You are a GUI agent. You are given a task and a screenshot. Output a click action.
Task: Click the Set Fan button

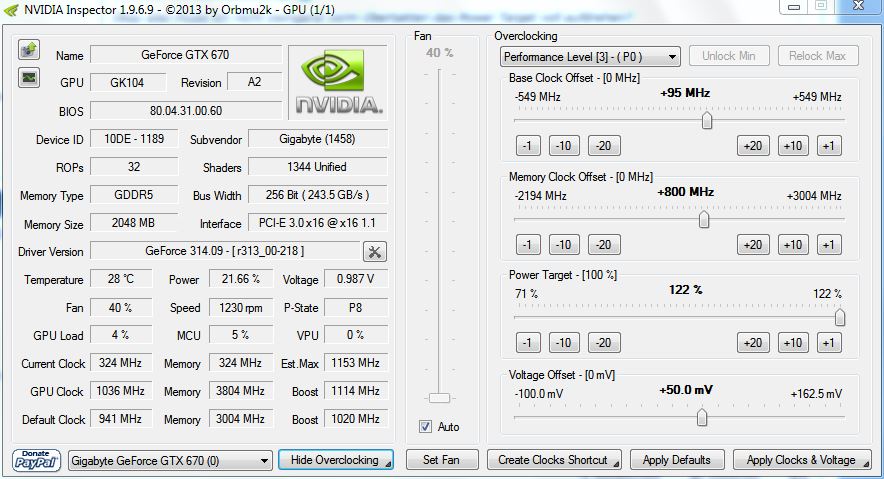(x=441, y=460)
